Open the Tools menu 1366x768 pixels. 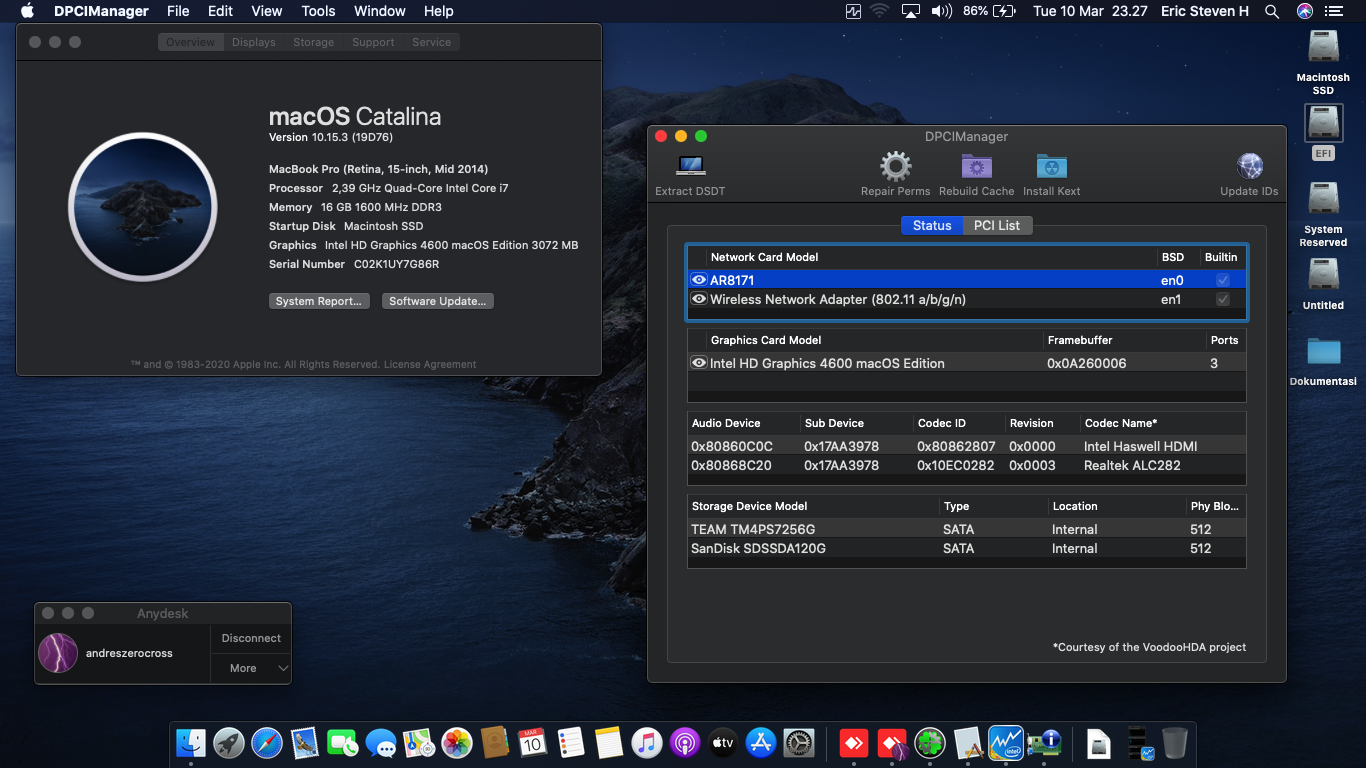click(318, 11)
